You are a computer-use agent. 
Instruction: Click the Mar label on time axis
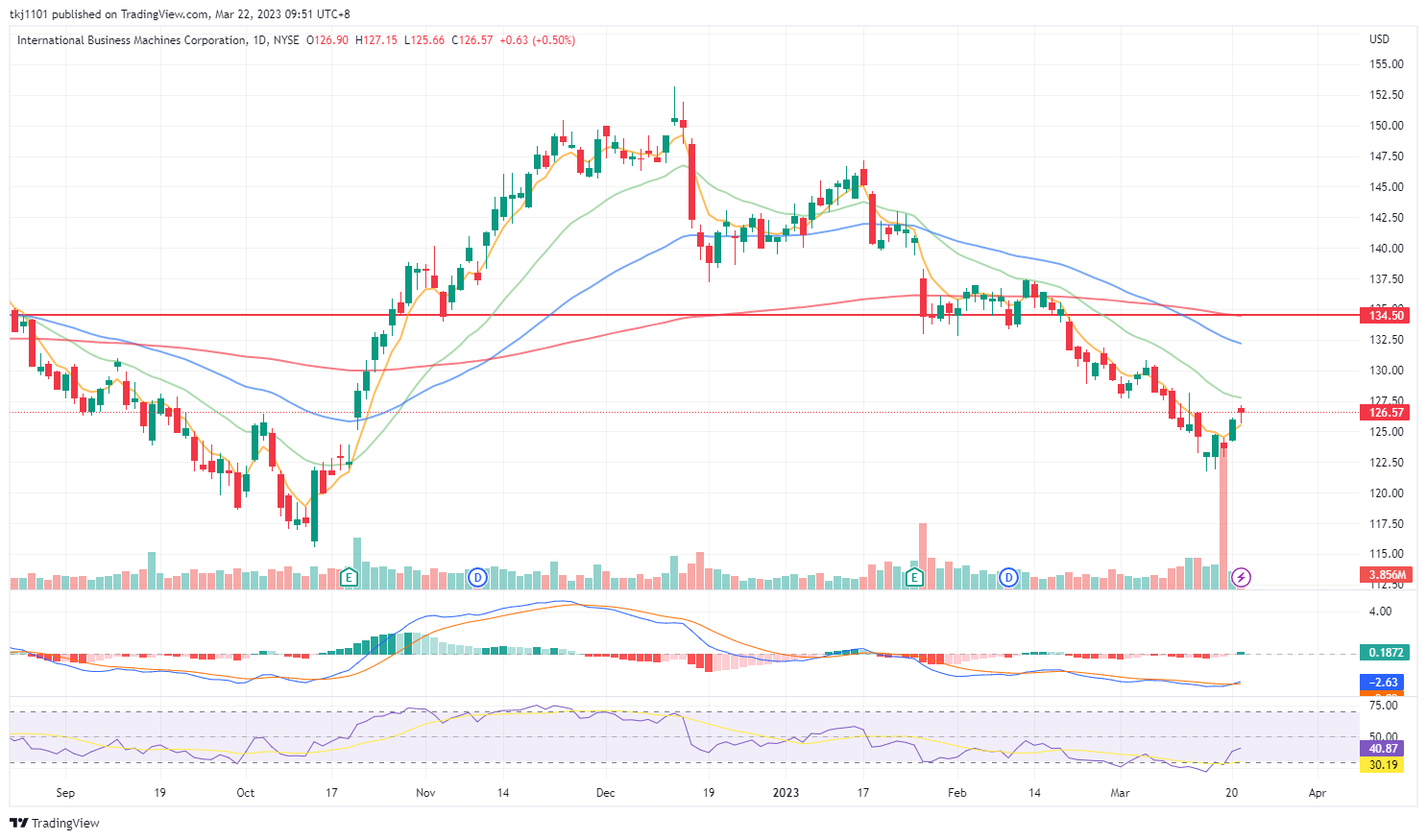[1120, 793]
